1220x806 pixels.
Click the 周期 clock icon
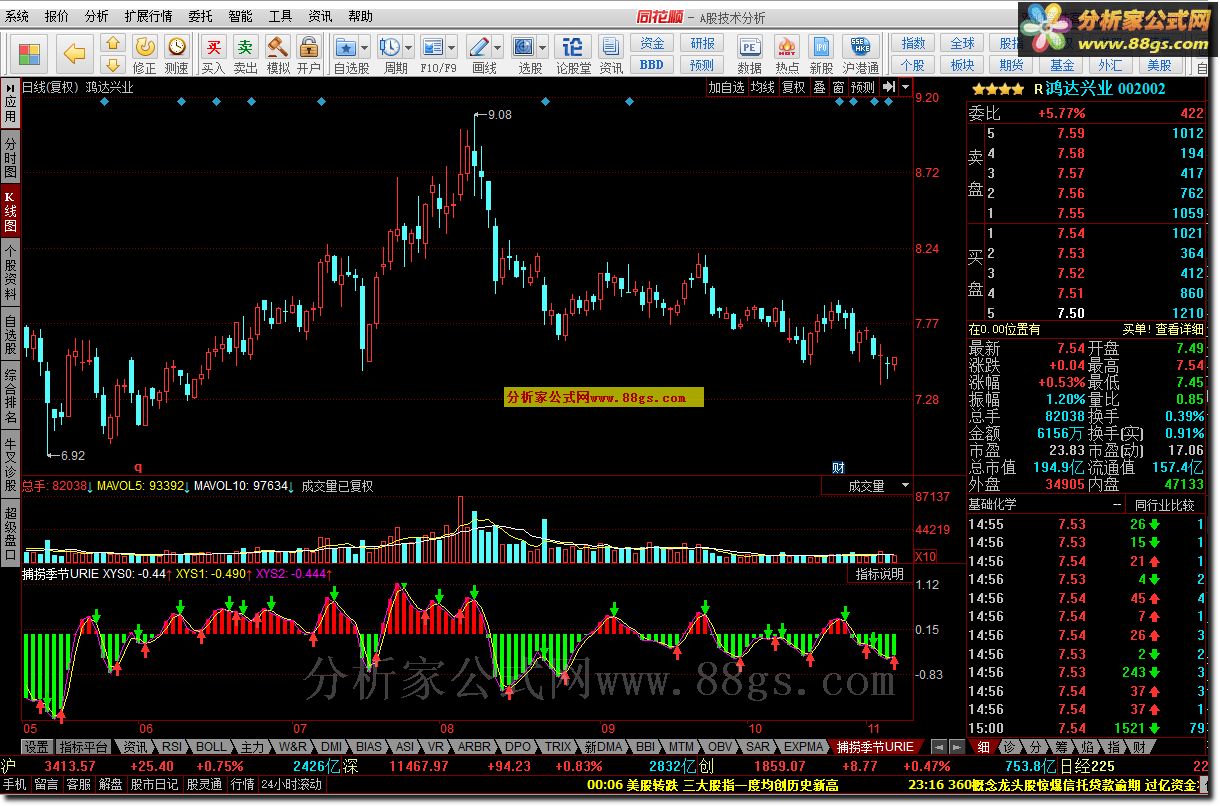click(390, 47)
